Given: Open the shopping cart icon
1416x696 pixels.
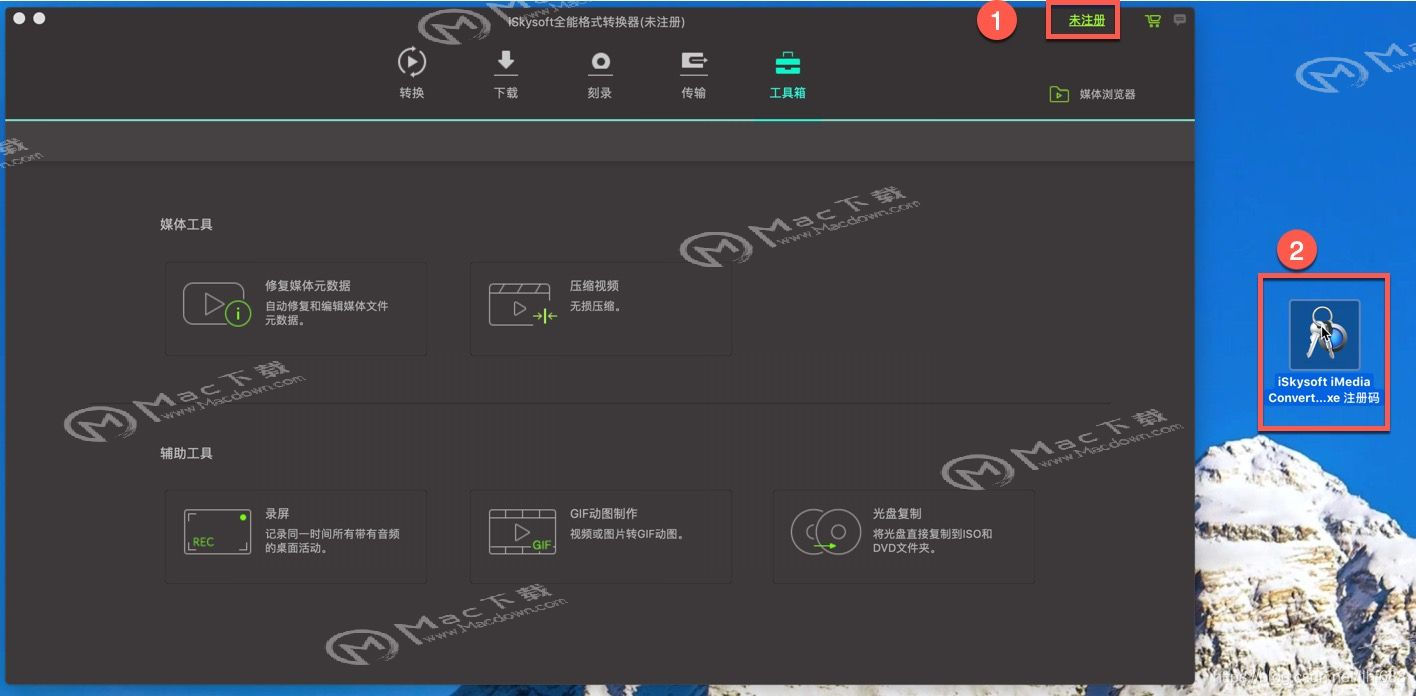Looking at the screenshot, I should pyautogui.click(x=1153, y=20).
